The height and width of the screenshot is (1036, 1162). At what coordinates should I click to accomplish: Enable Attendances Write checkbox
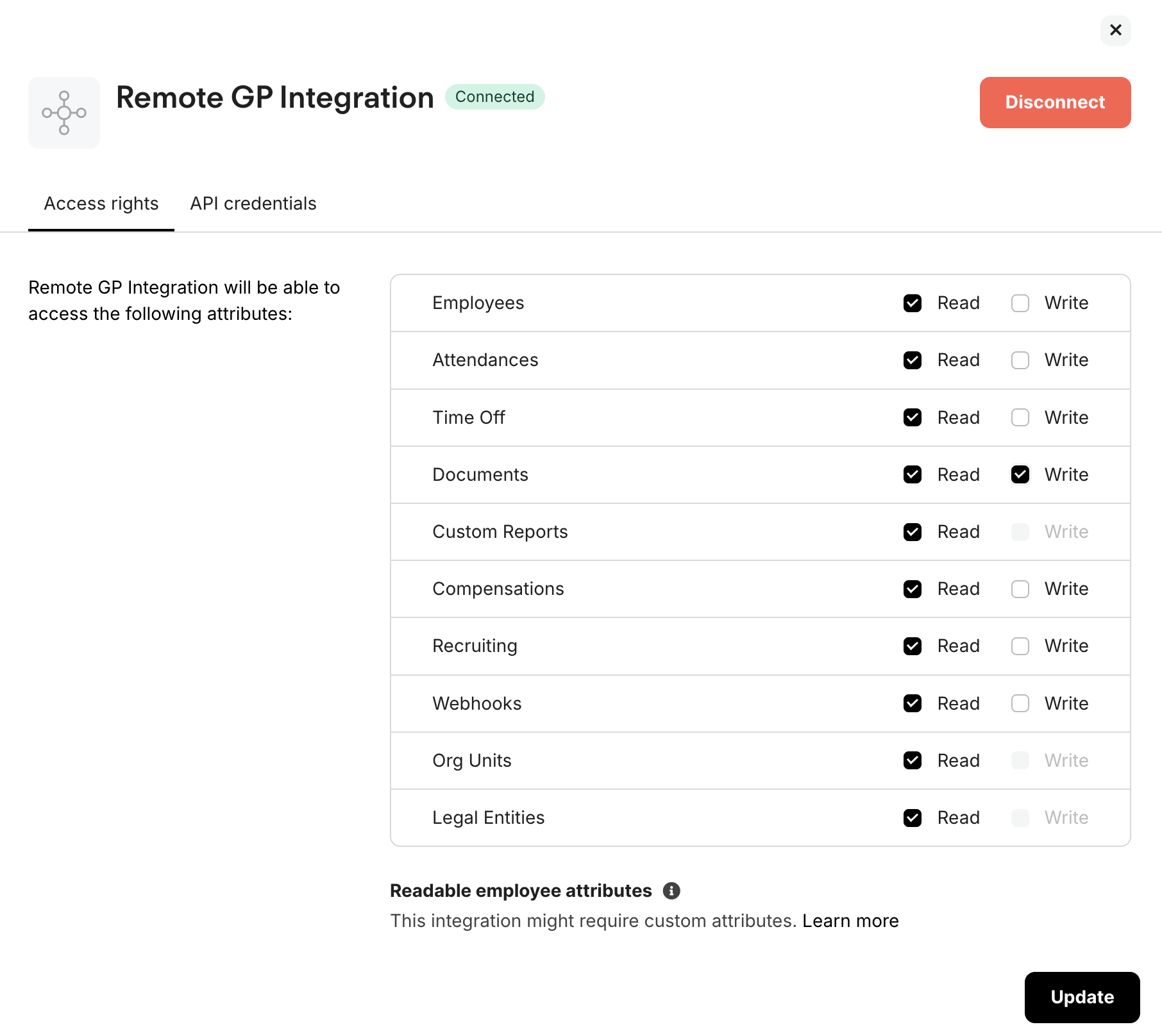click(x=1020, y=360)
